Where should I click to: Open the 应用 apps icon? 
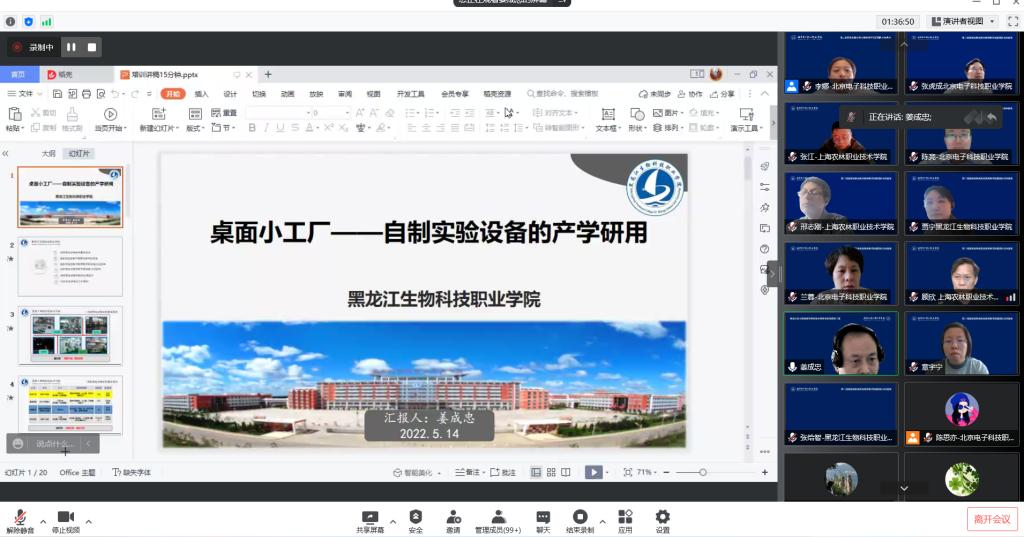(x=625, y=518)
